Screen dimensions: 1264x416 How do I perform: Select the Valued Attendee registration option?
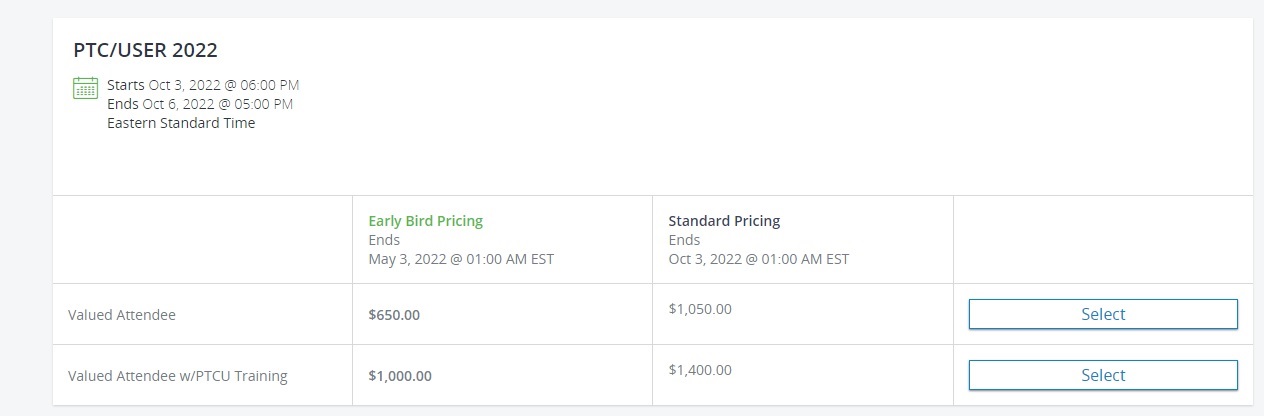pyautogui.click(x=1102, y=314)
